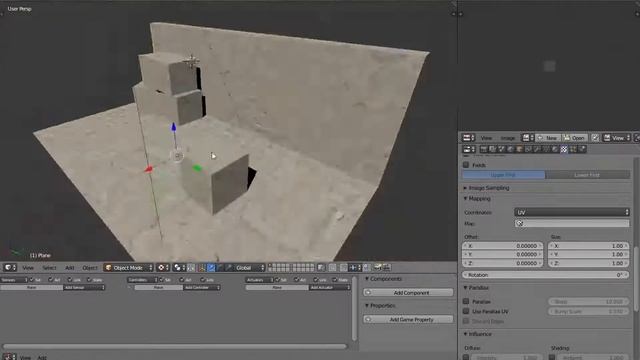Select the Upper First field option
Viewport: 640px width, 360px height.
(504, 175)
